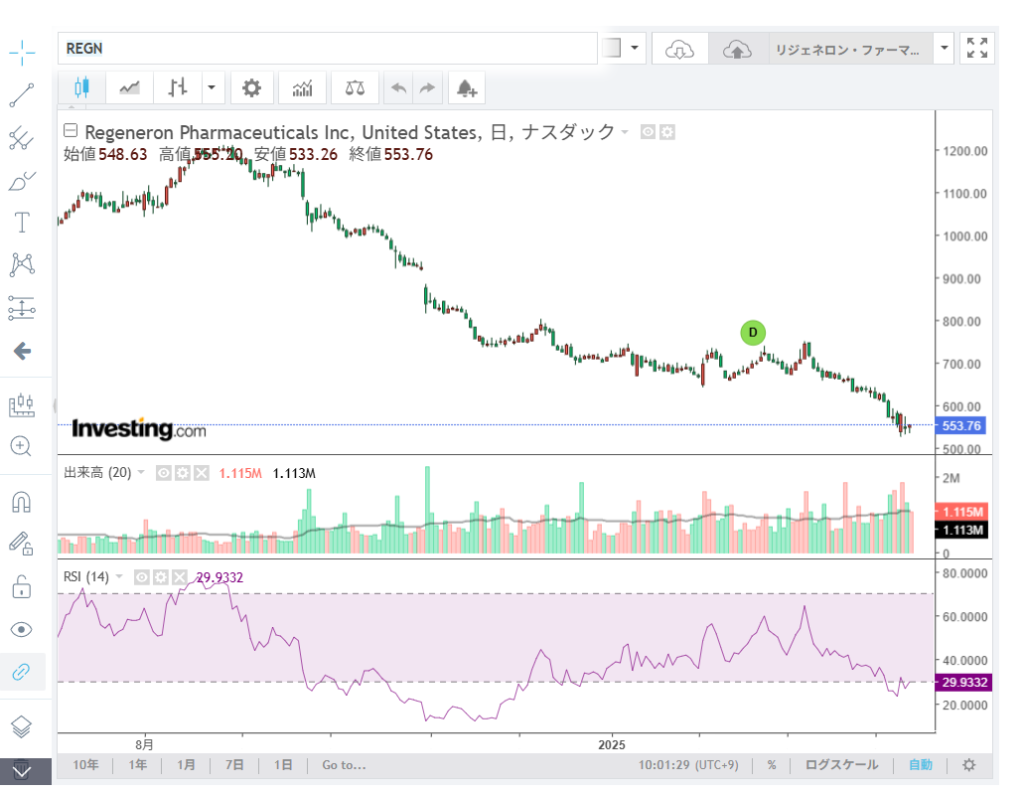Set time range to 1月
1024x792 pixels.
pyautogui.click(x=186, y=765)
